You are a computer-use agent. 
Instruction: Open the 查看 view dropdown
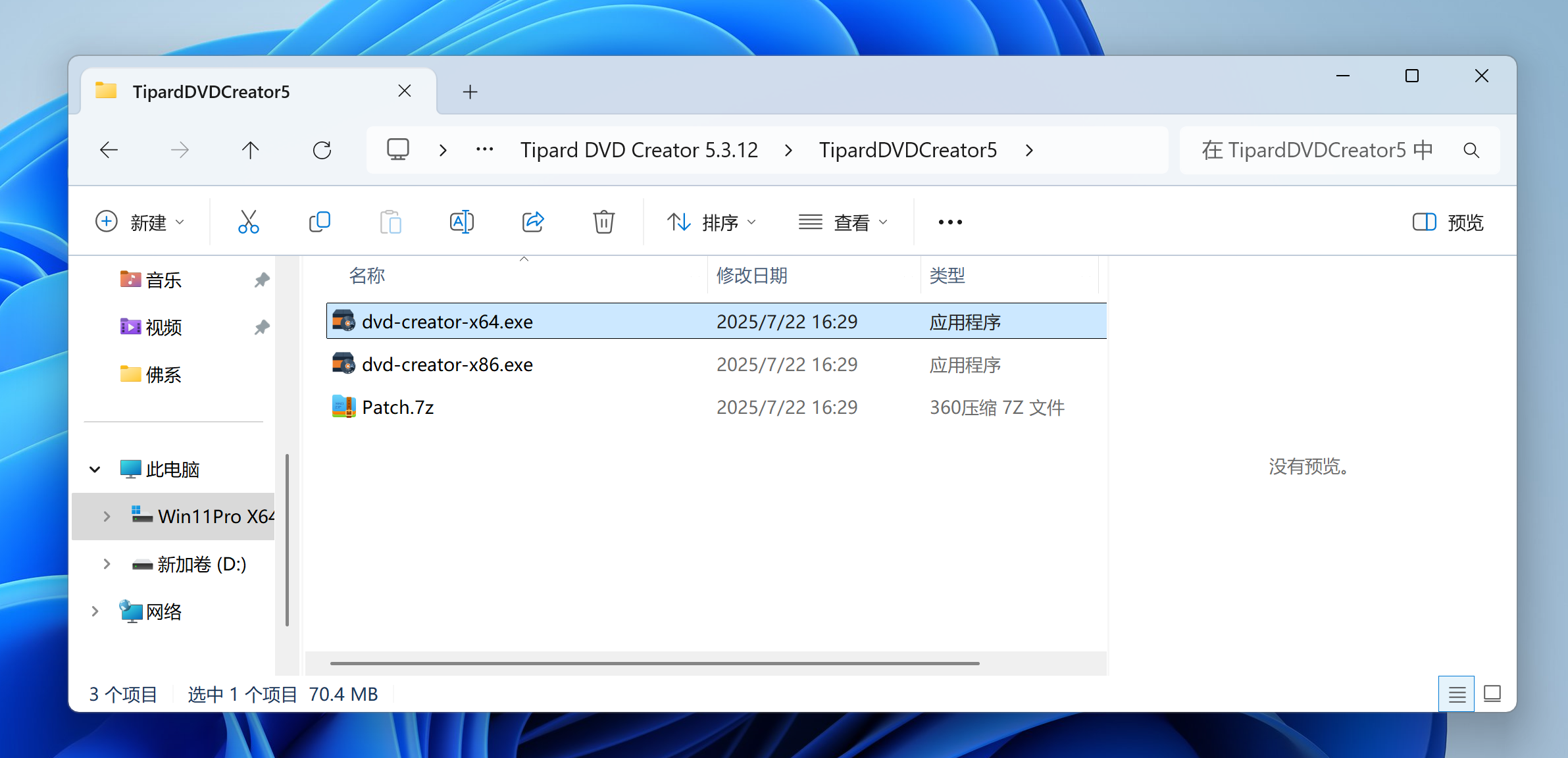[843, 222]
